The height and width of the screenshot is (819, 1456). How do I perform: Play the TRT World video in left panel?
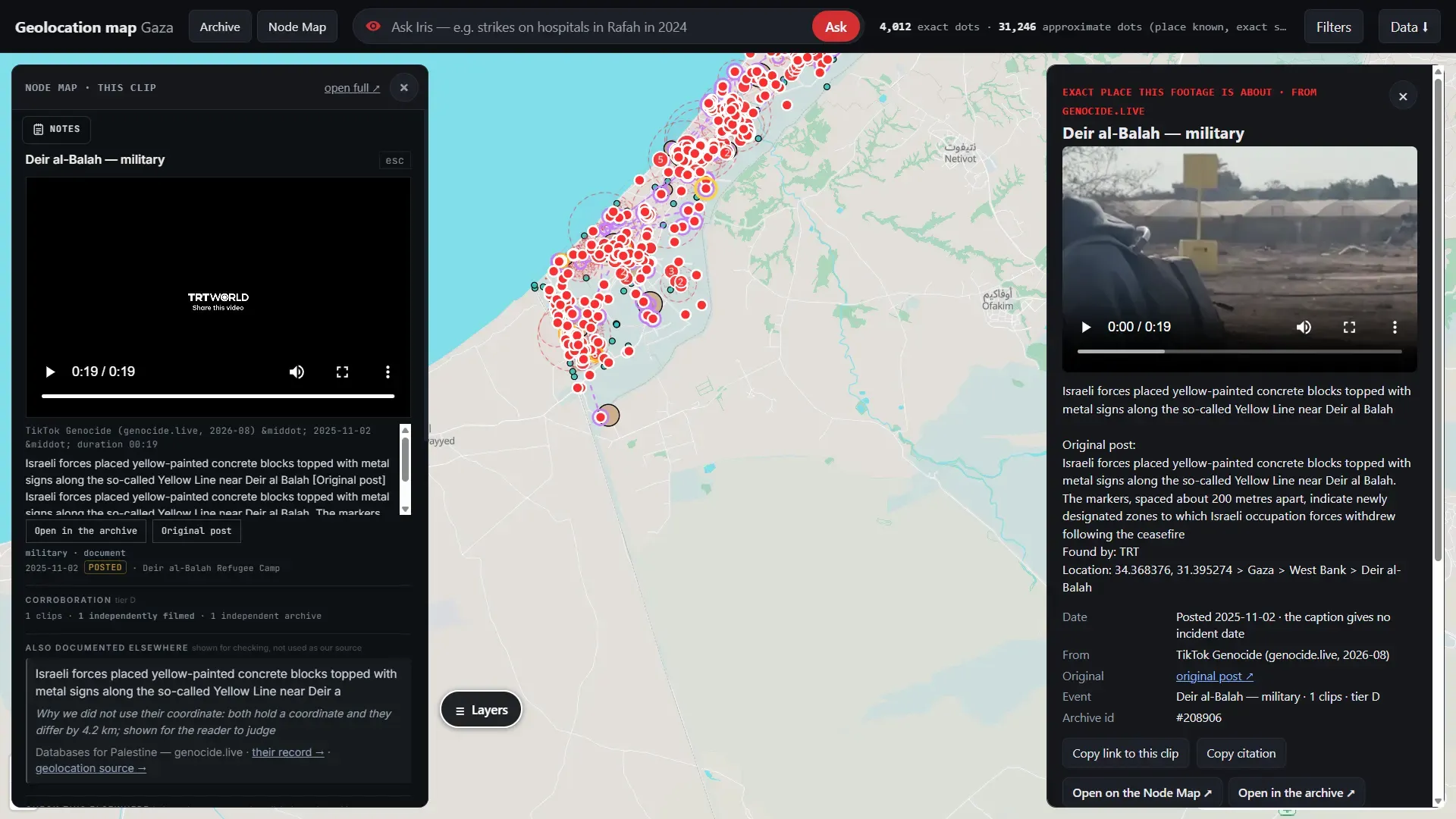(x=50, y=372)
